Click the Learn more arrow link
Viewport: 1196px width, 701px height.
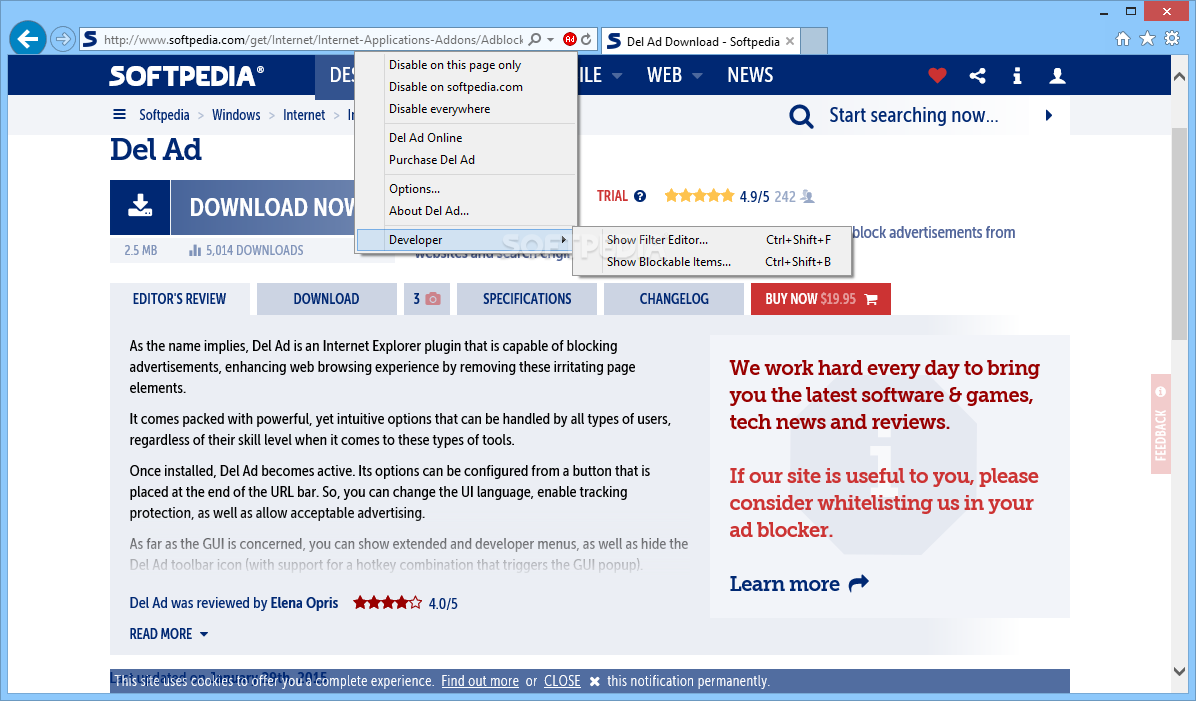click(x=799, y=584)
